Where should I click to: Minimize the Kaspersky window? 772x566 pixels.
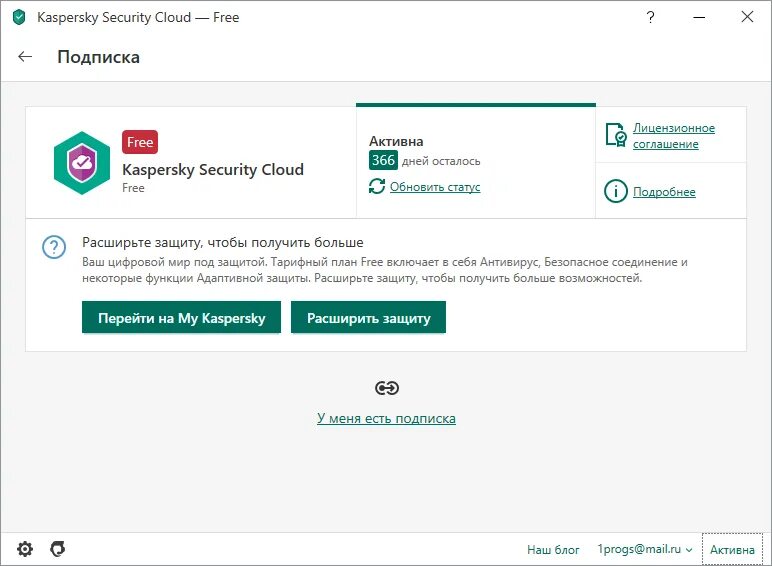pyautogui.click(x=699, y=17)
